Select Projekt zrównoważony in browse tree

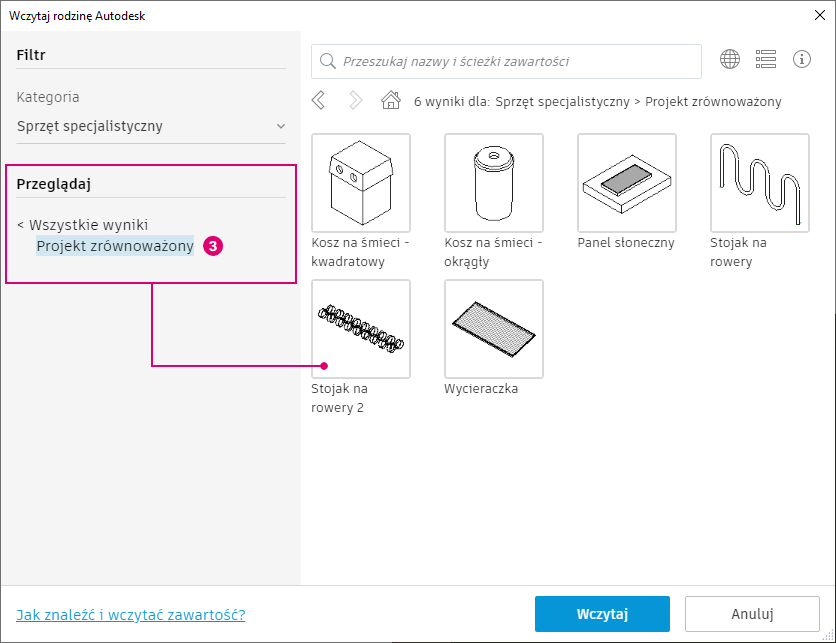click(x=115, y=246)
